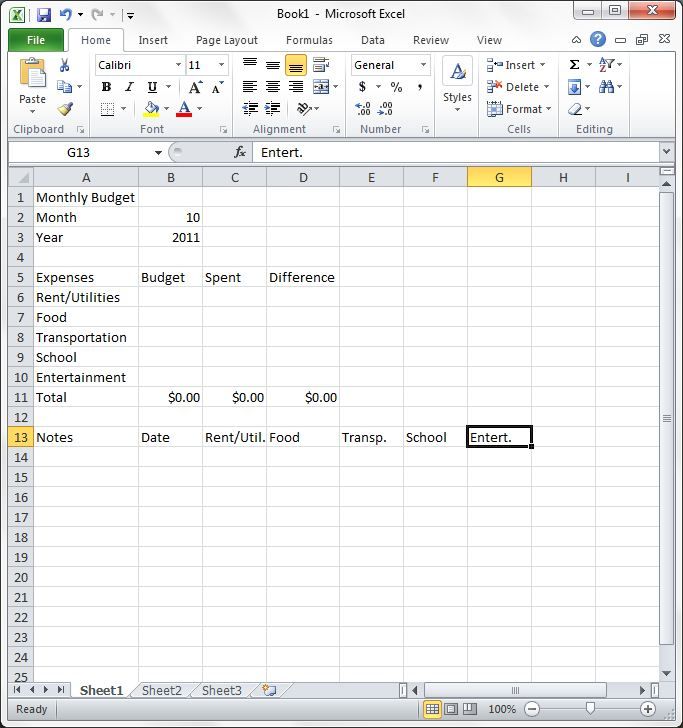This screenshot has height=728, width=683.
Task: Toggle Align Text Left
Action: point(250,87)
